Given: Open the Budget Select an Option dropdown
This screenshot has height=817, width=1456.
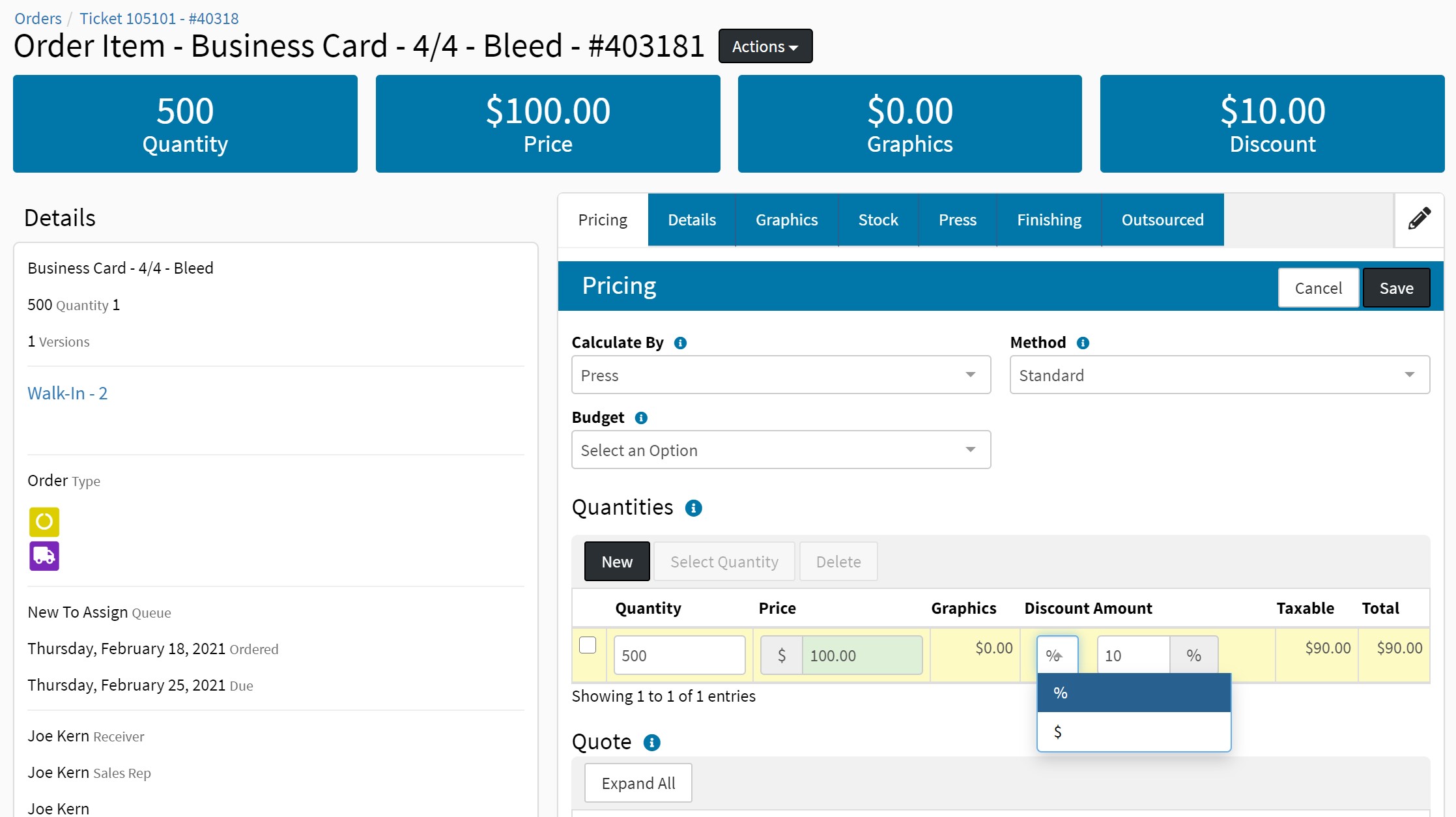Looking at the screenshot, I should (780, 450).
